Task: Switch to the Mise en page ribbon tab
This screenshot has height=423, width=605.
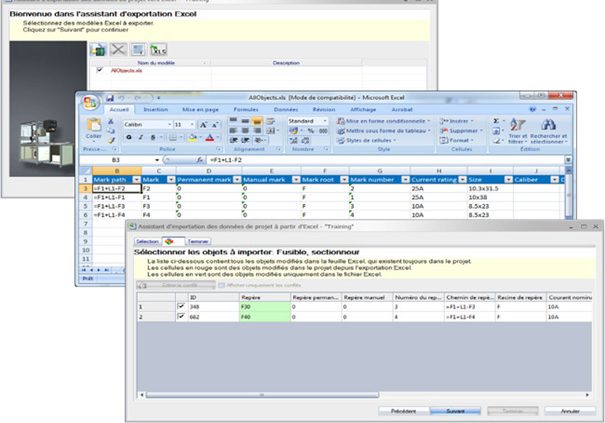Action: pos(200,110)
